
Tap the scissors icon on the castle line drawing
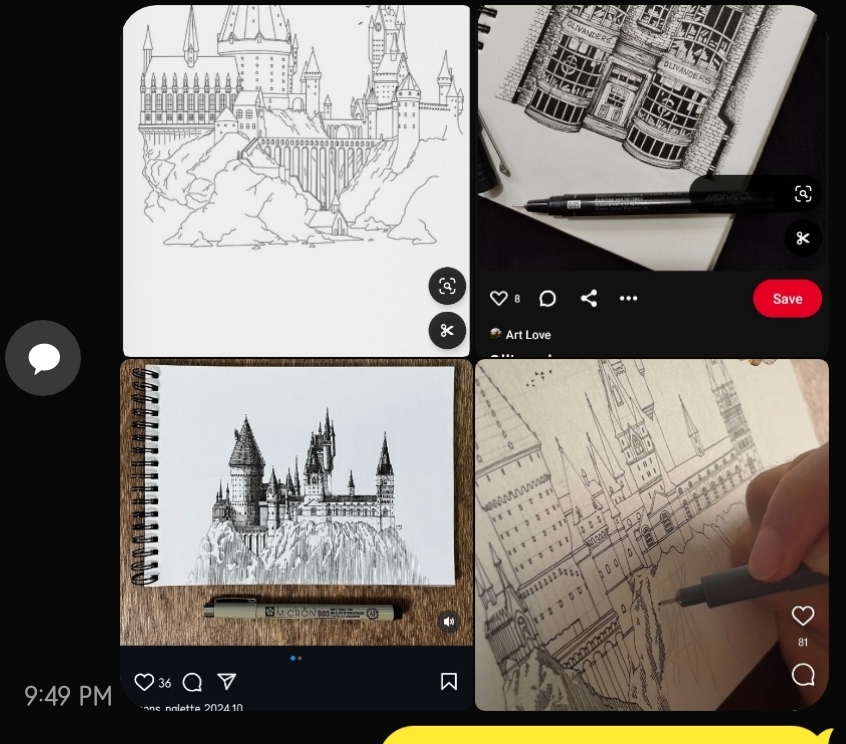[x=447, y=330]
